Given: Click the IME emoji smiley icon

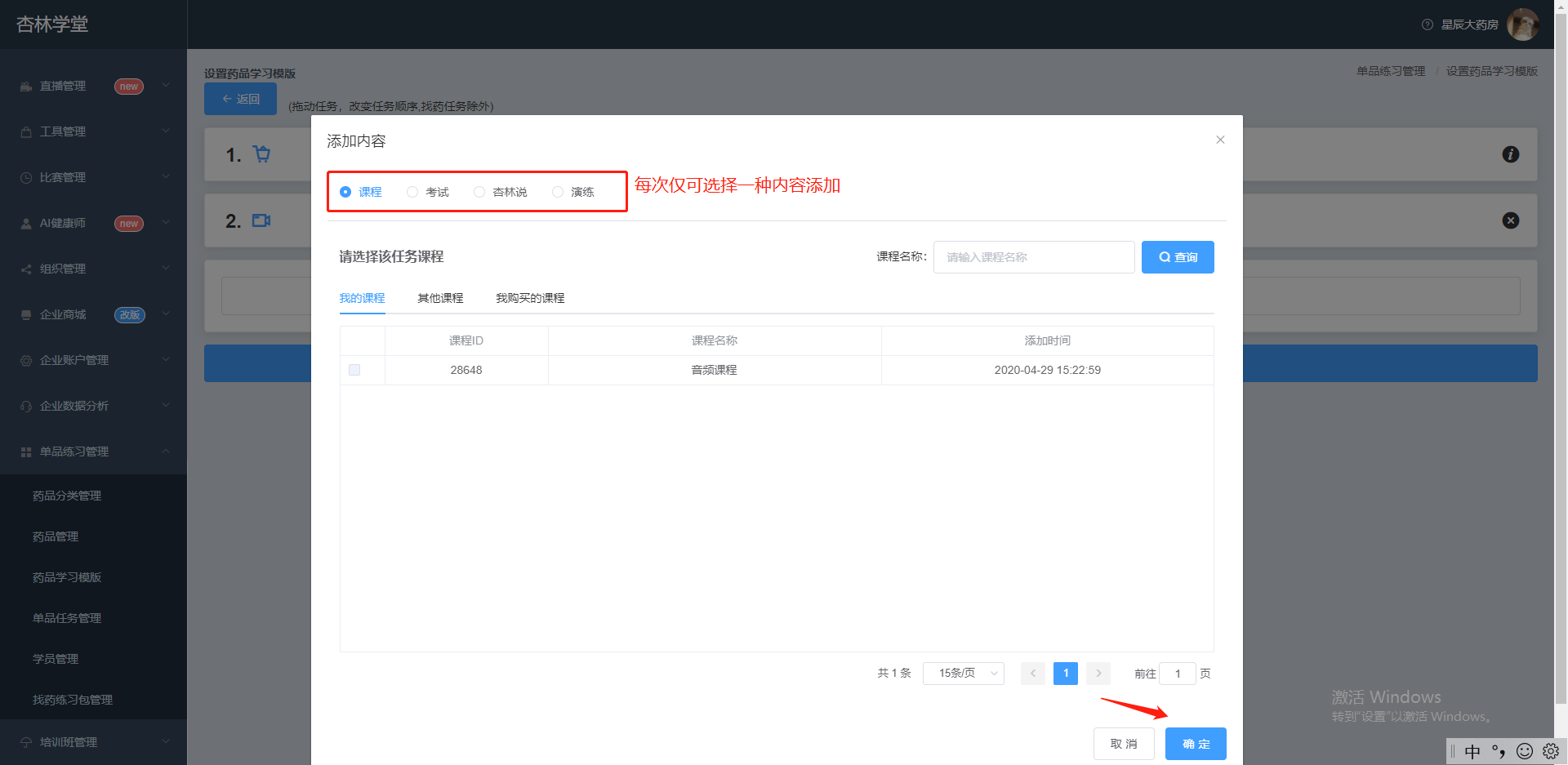Looking at the screenshot, I should (1525, 751).
